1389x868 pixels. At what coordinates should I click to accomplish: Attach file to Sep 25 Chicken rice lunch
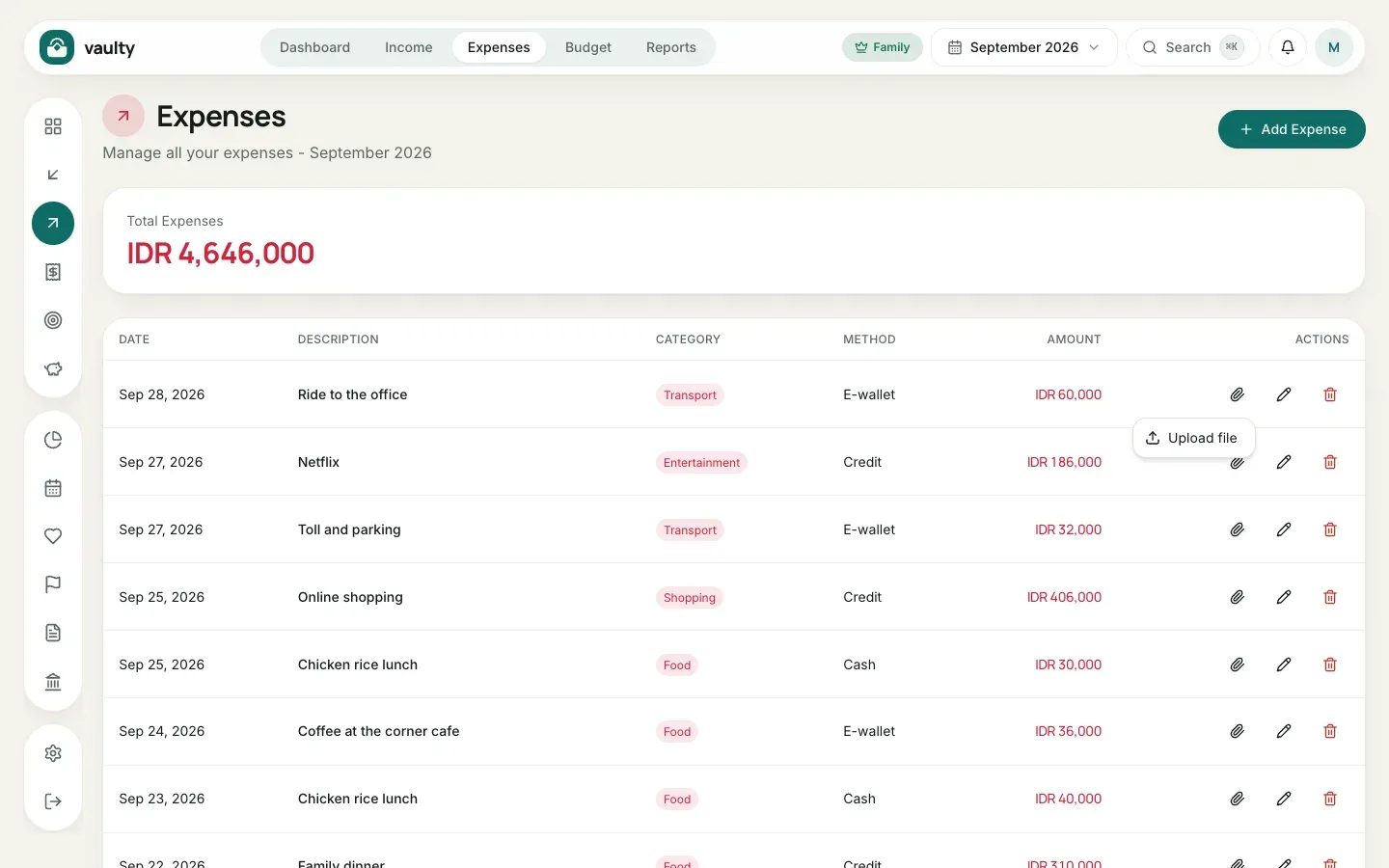coord(1238,665)
